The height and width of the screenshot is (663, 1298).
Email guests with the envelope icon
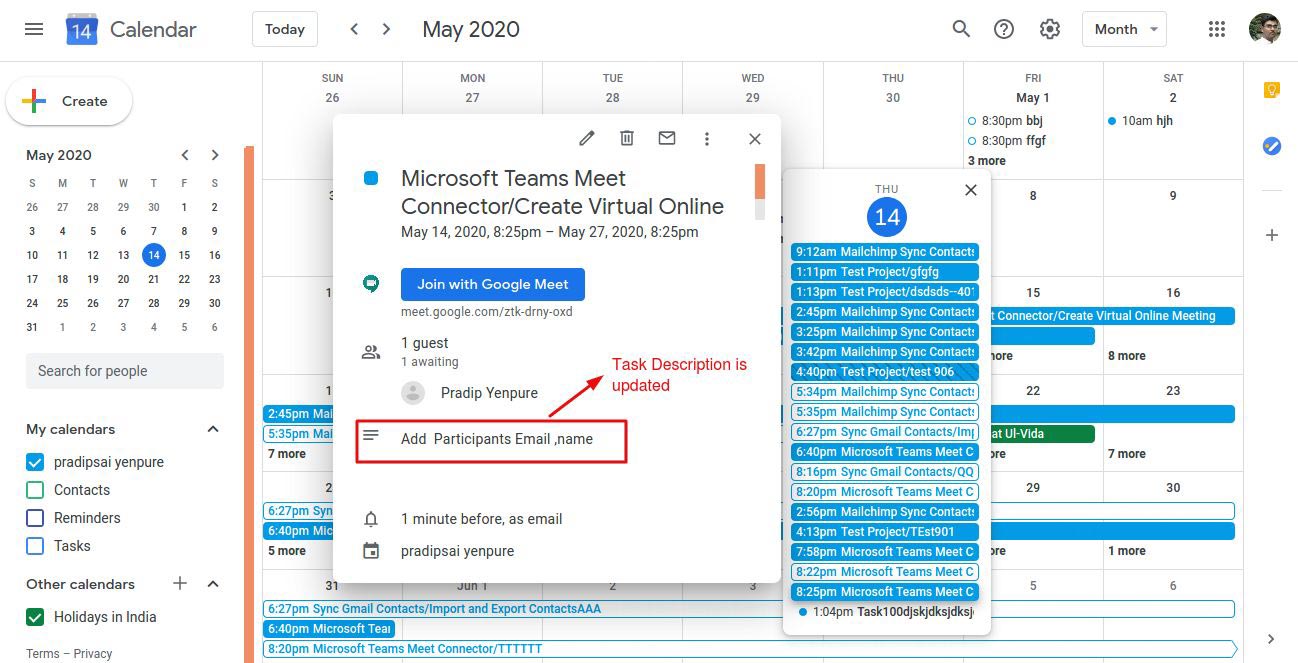pyautogui.click(x=667, y=139)
